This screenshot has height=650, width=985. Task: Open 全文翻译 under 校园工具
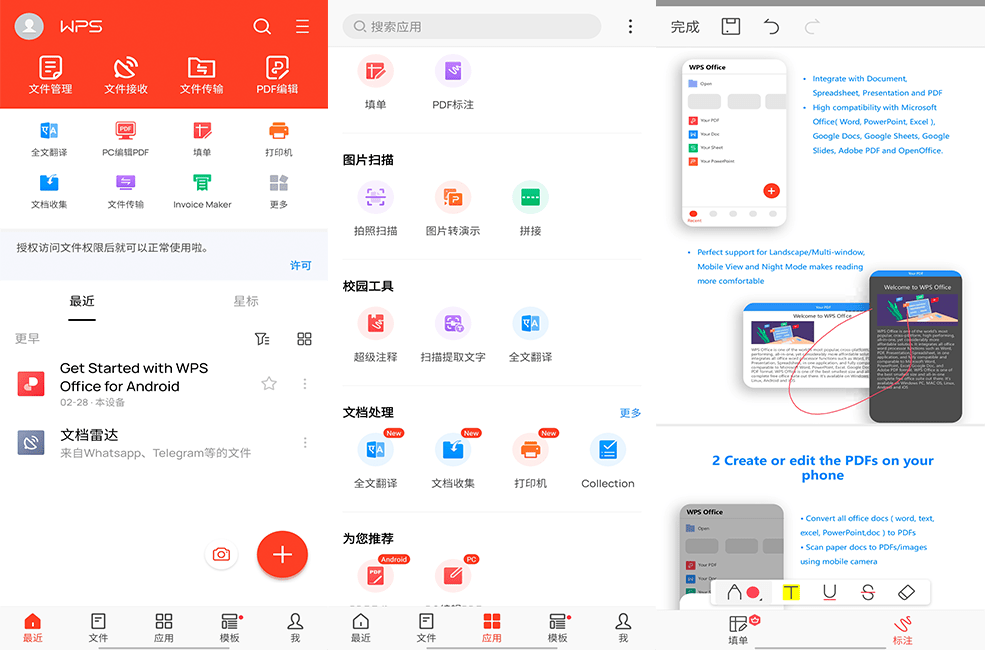coord(530,335)
